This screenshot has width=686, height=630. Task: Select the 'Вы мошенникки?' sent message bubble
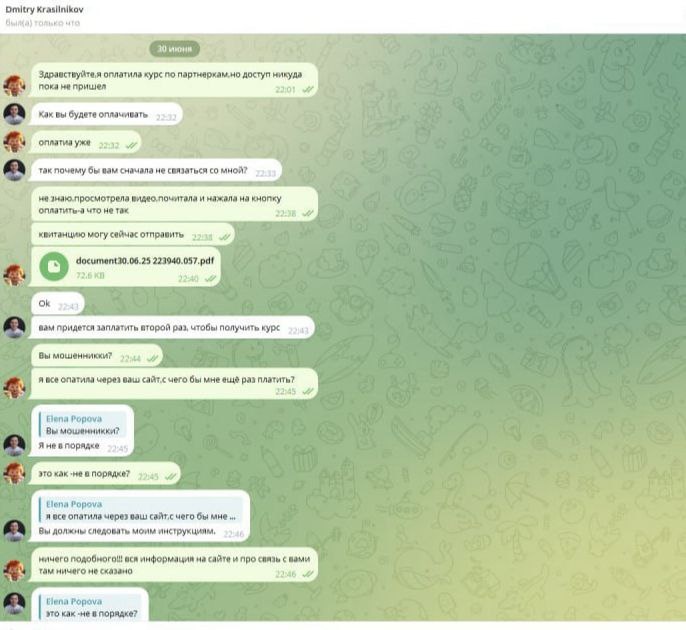click(97, 356)
